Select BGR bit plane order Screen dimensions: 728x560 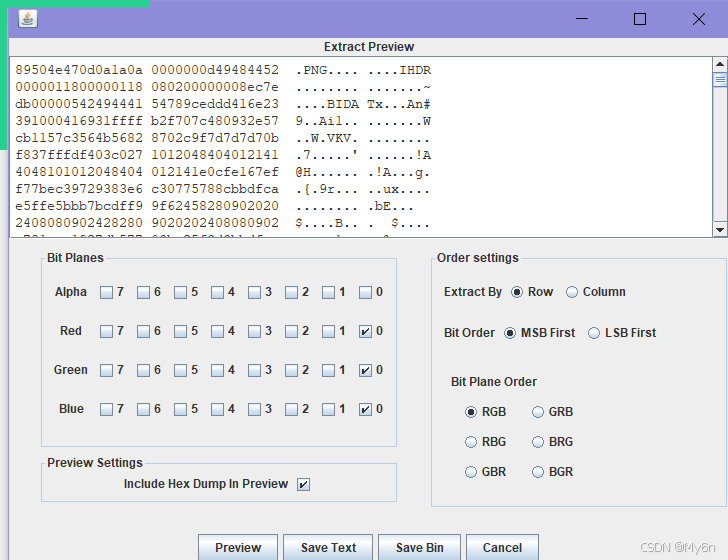click(x=538, y=472)
